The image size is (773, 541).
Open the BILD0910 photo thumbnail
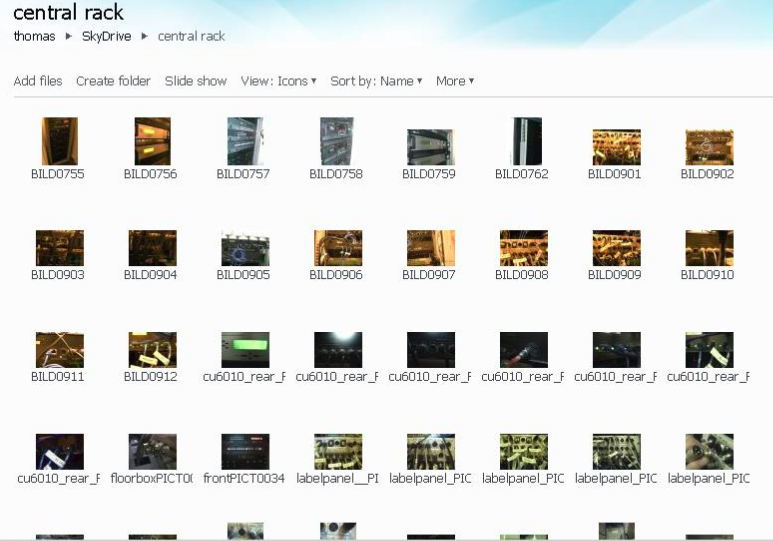(x=708, y=248)
